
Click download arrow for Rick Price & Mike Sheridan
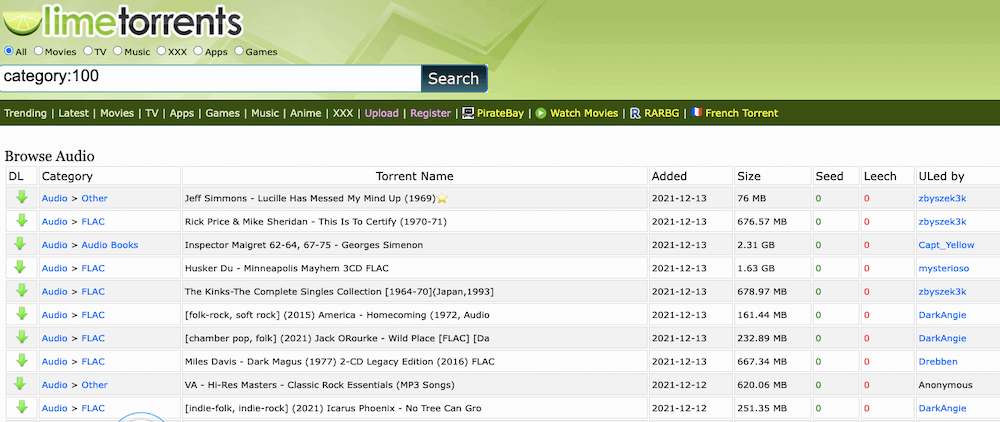(22, 221)
